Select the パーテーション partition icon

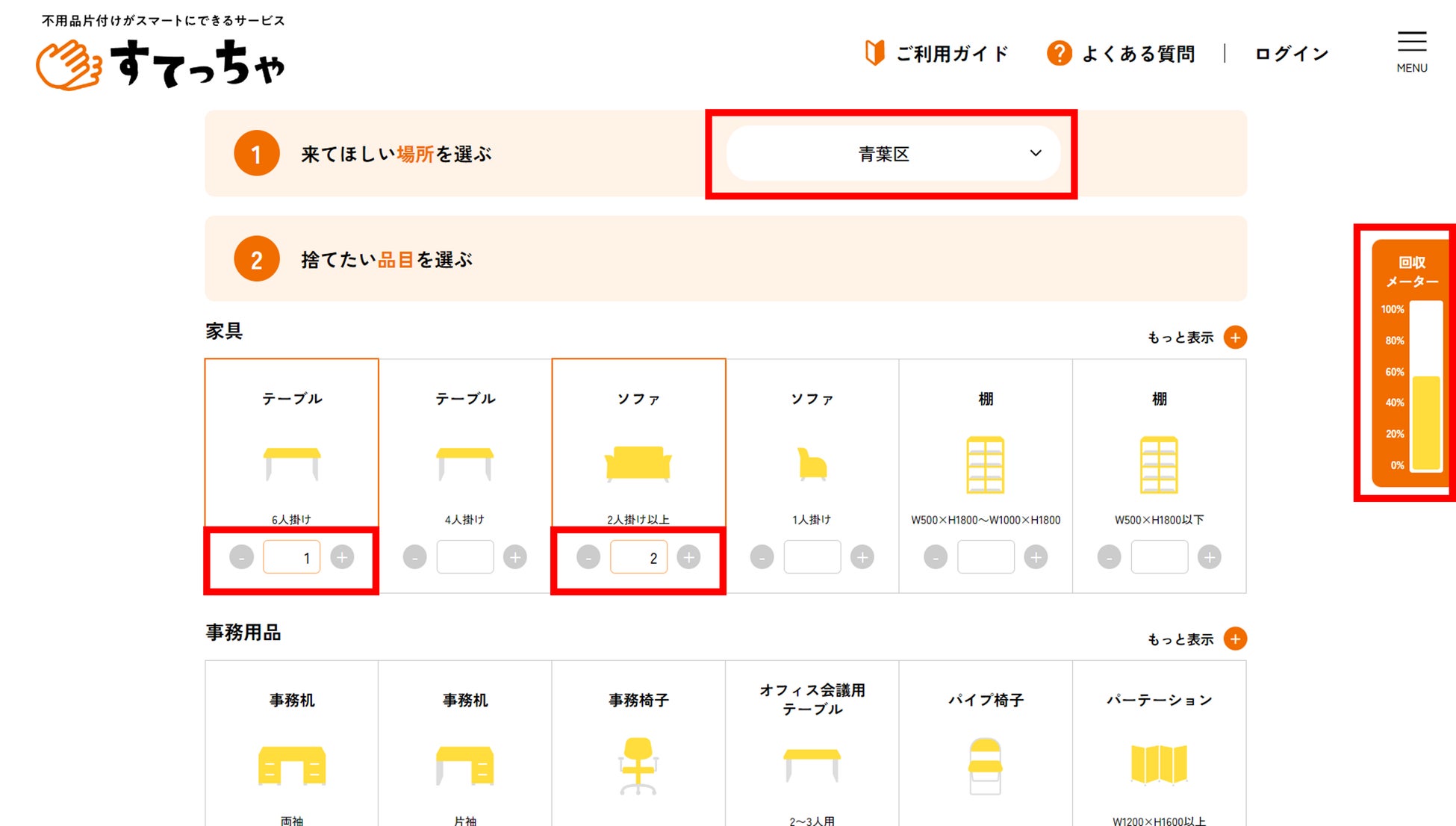(1158, 764)
